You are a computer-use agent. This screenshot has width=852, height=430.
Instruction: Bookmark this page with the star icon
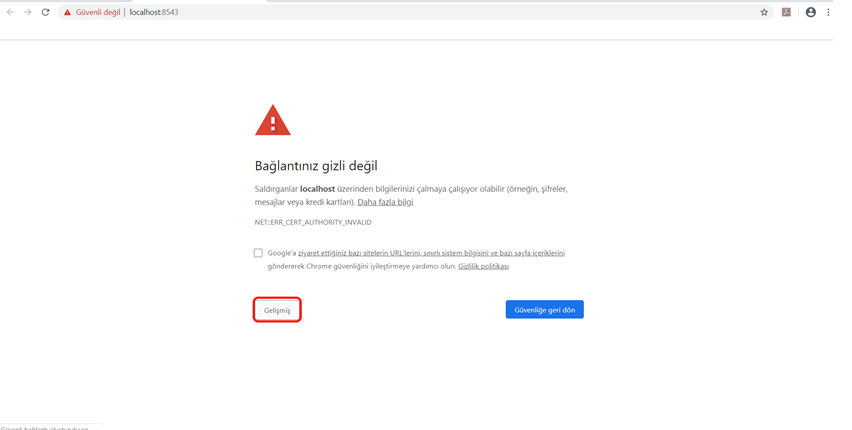click(x=764, y=12)
